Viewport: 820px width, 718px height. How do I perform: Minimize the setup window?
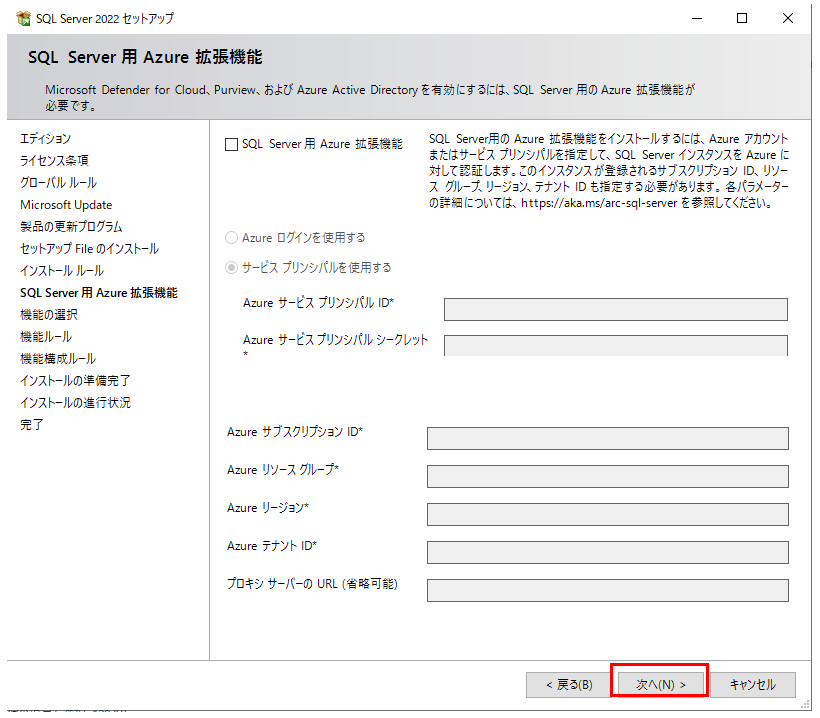tap(696, 18)
